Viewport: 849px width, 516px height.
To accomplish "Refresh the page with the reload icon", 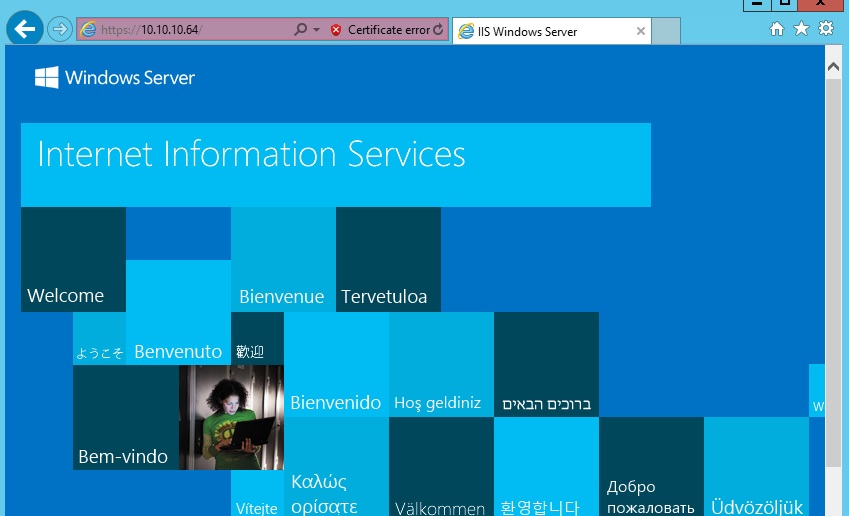I will pos(438,29).
